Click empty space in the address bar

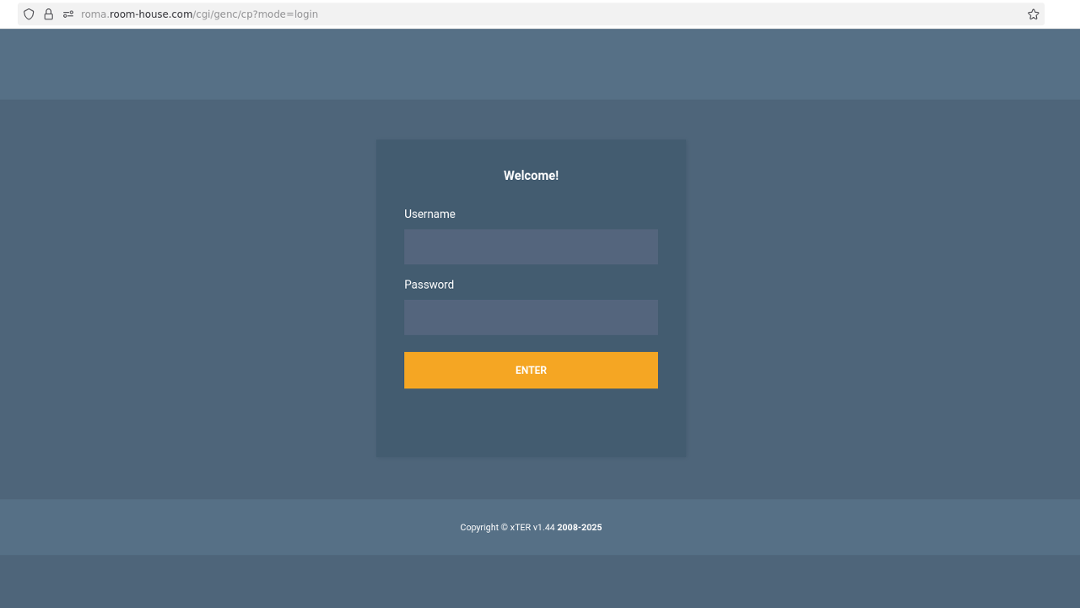click(x=650, y=14)
